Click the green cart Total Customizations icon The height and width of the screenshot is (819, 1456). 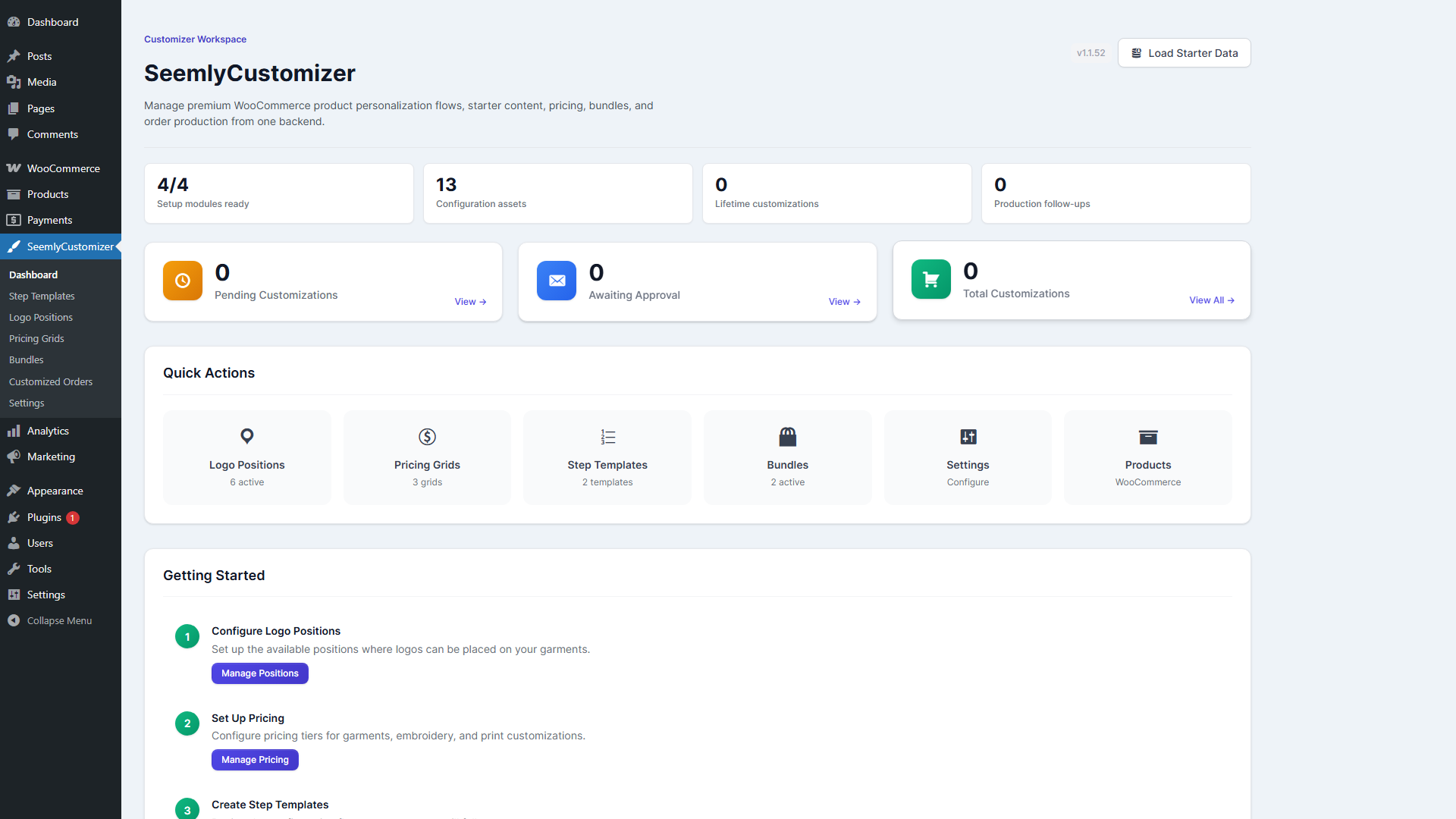931,279
